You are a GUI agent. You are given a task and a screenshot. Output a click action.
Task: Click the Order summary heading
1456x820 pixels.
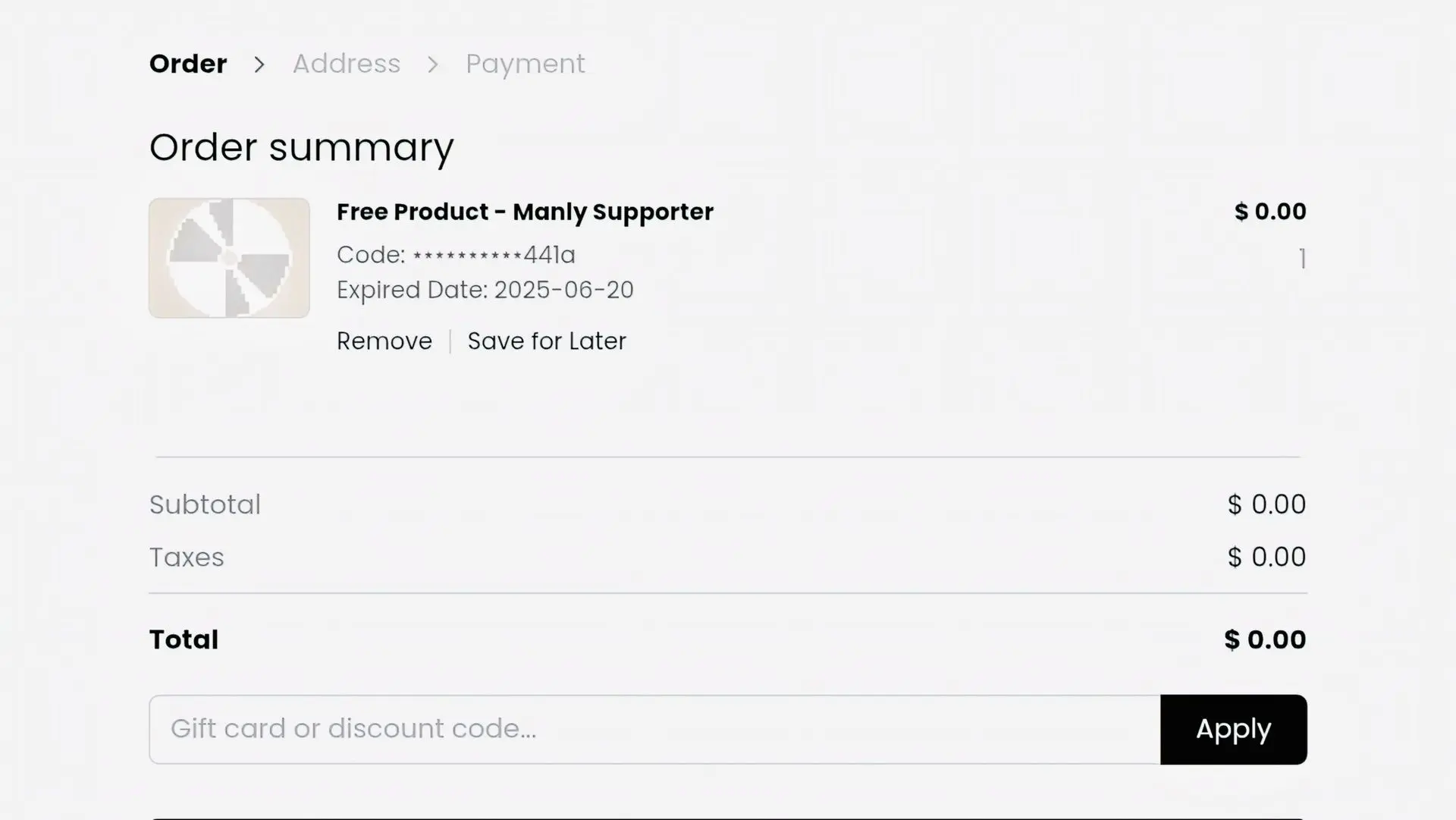pyautogui.click(x=301, y=147)
